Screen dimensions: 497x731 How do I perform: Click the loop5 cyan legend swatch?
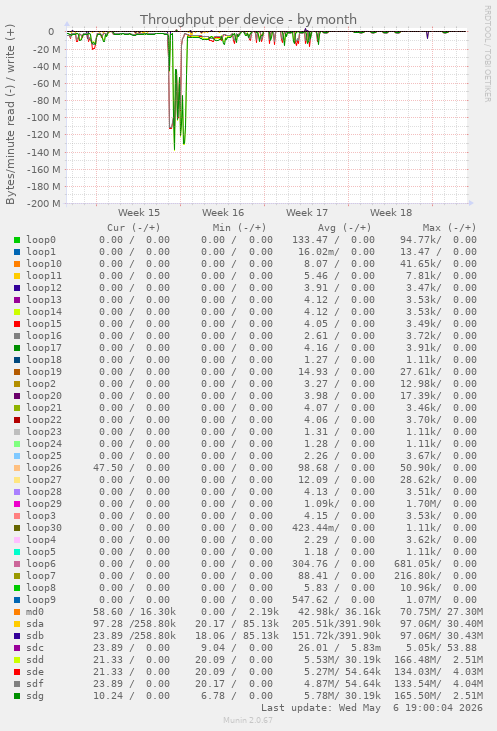point(17,552)
